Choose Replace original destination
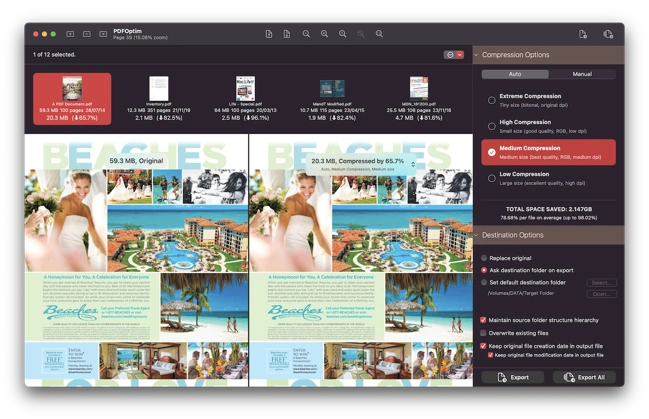 coord(484,258)
